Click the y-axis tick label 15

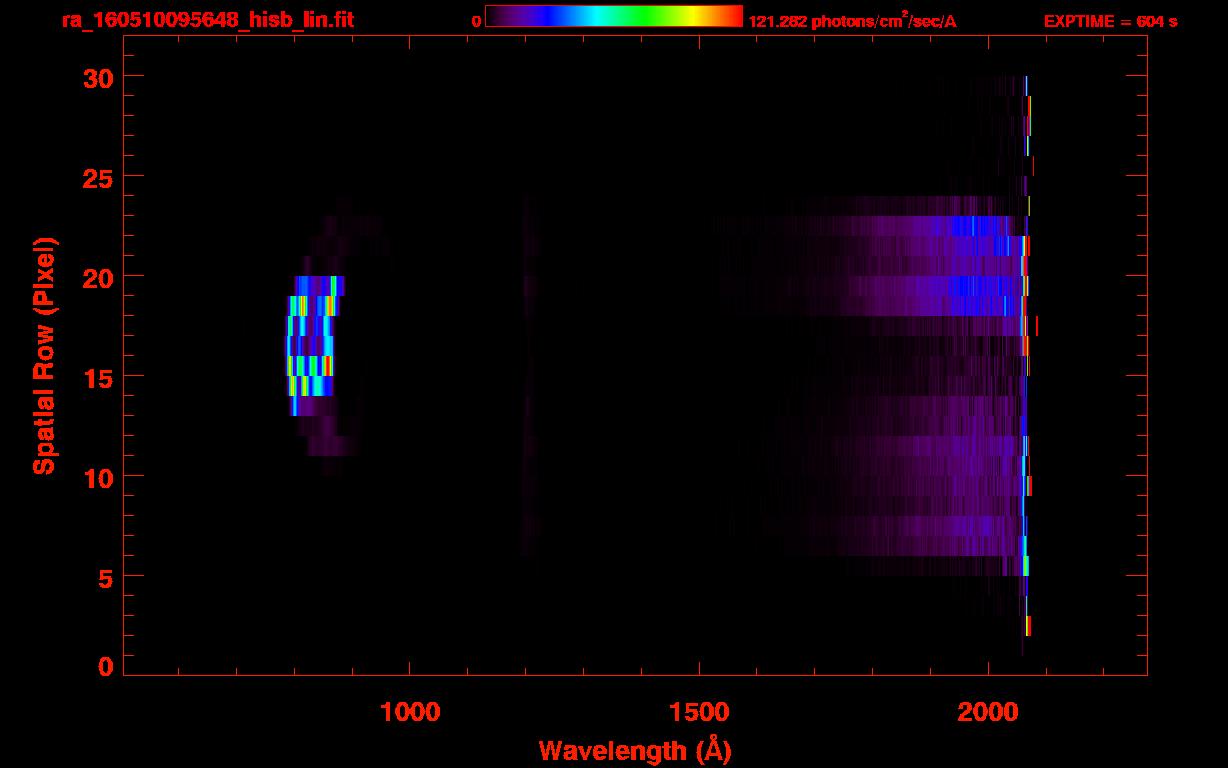tap(96, 377)
